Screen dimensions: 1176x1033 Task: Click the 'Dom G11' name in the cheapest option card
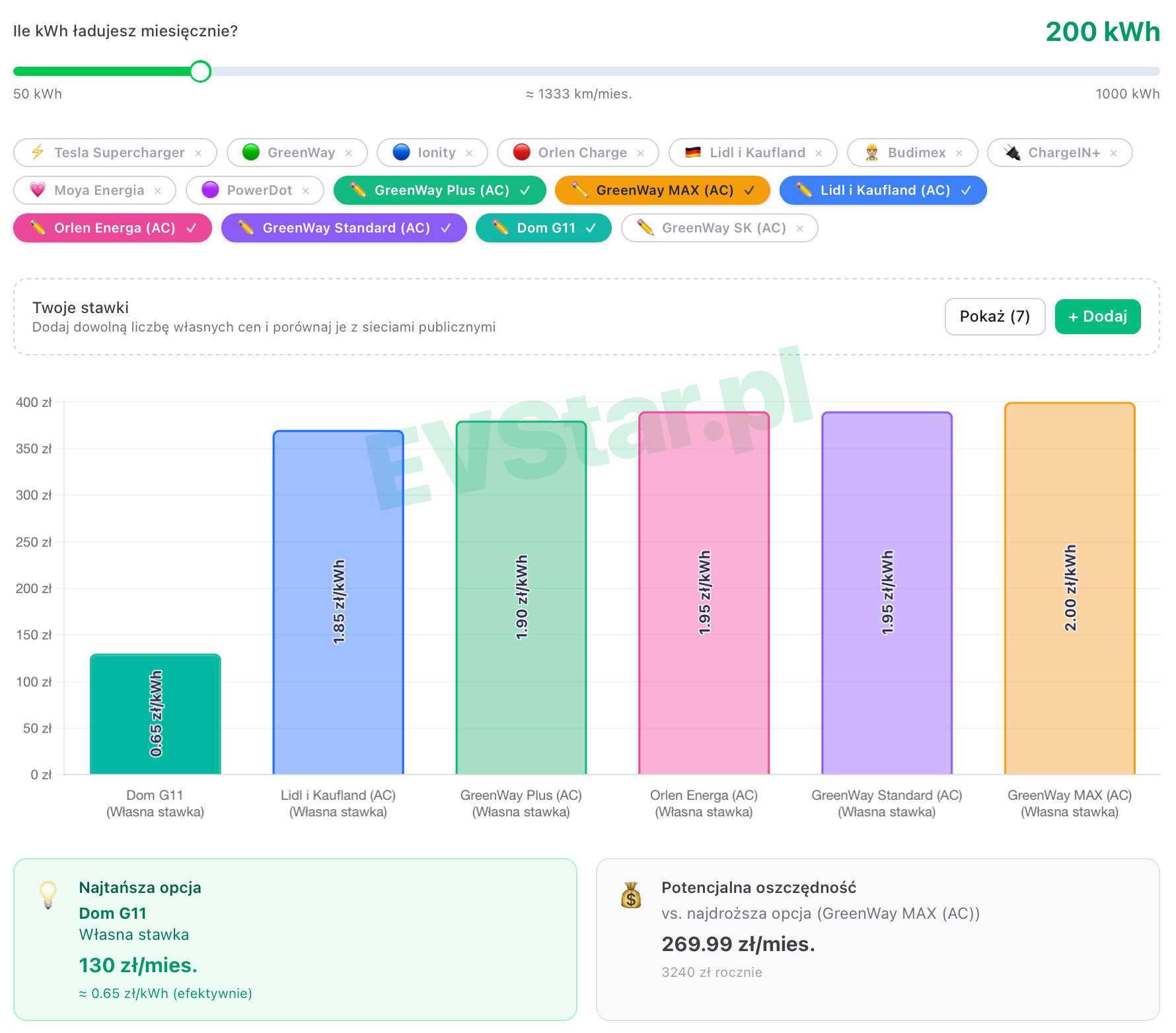tap(113, 913)
